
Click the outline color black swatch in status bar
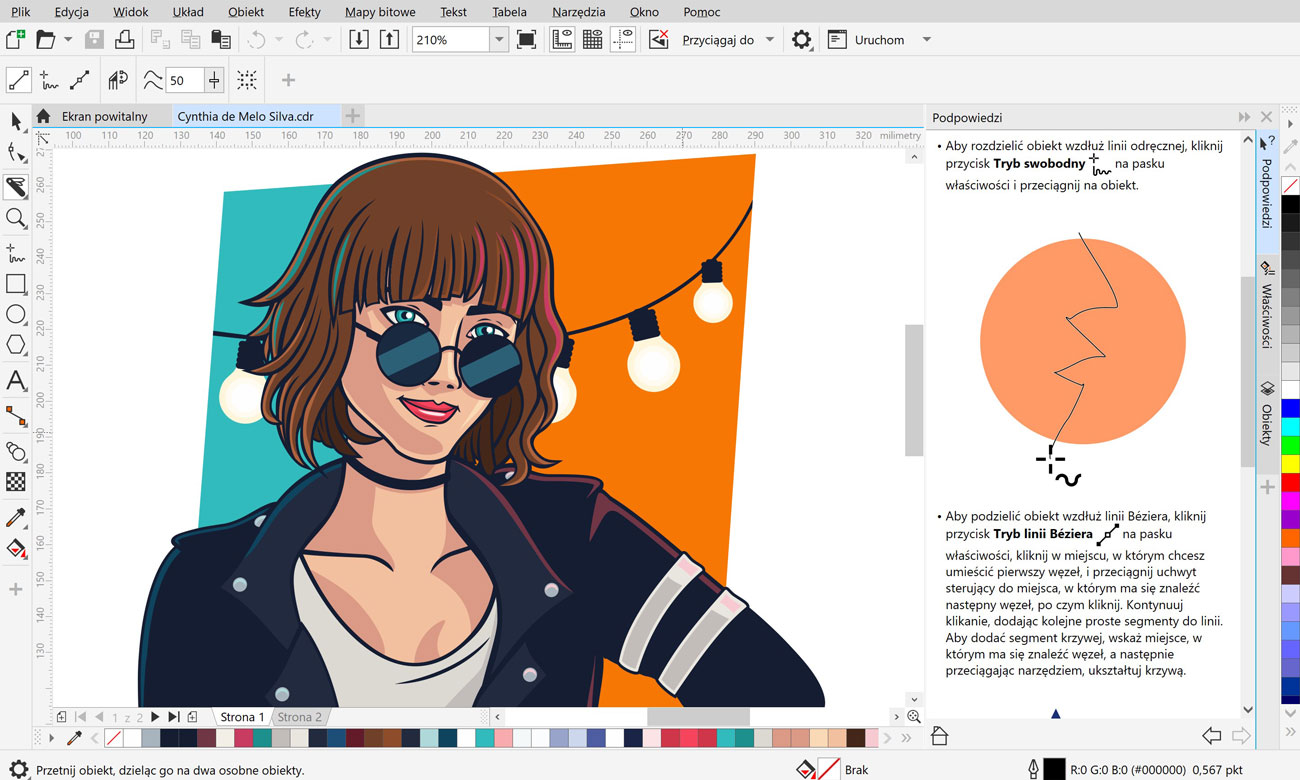(1054, 769)
